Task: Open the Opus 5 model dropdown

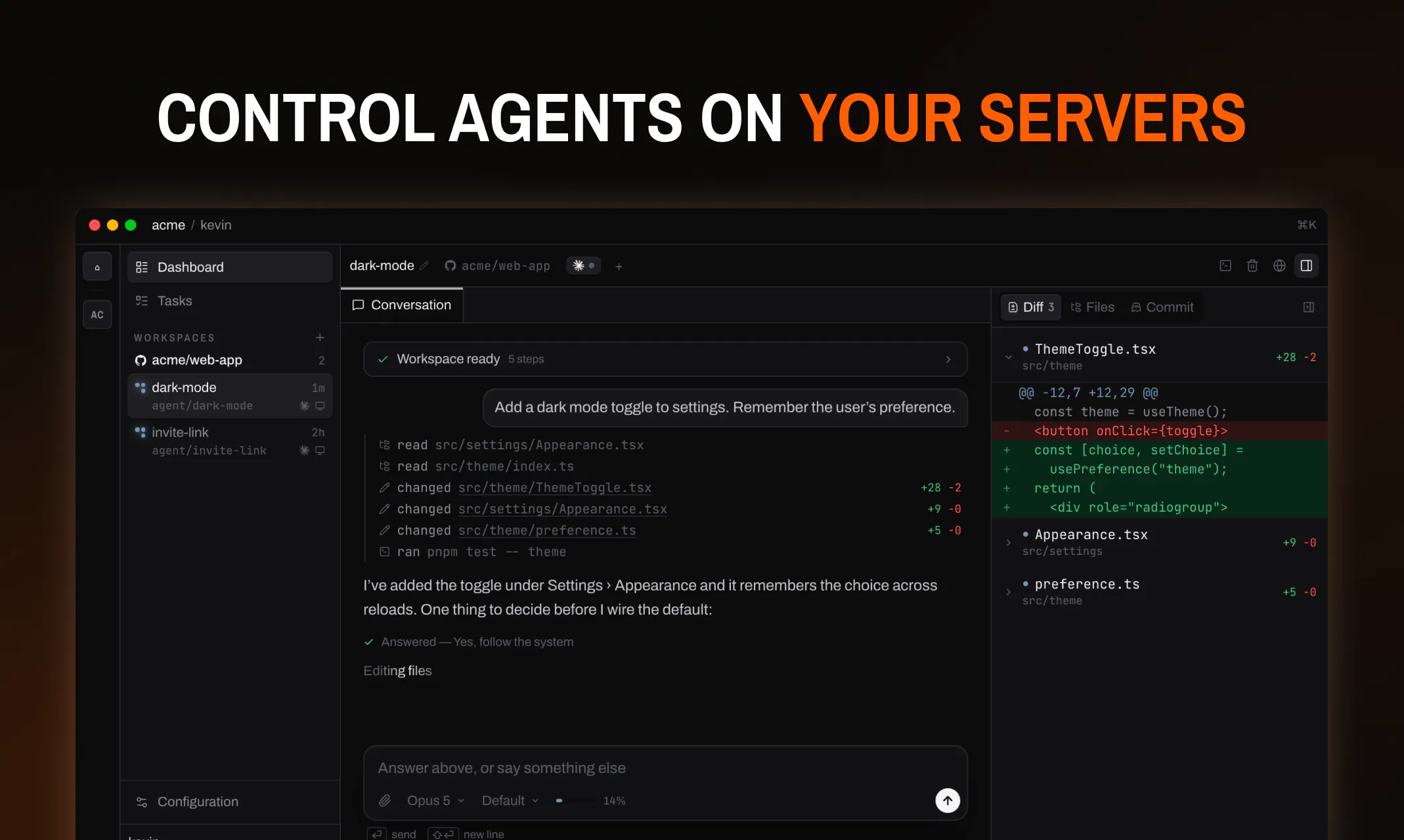Action: (x=435, y=801)
